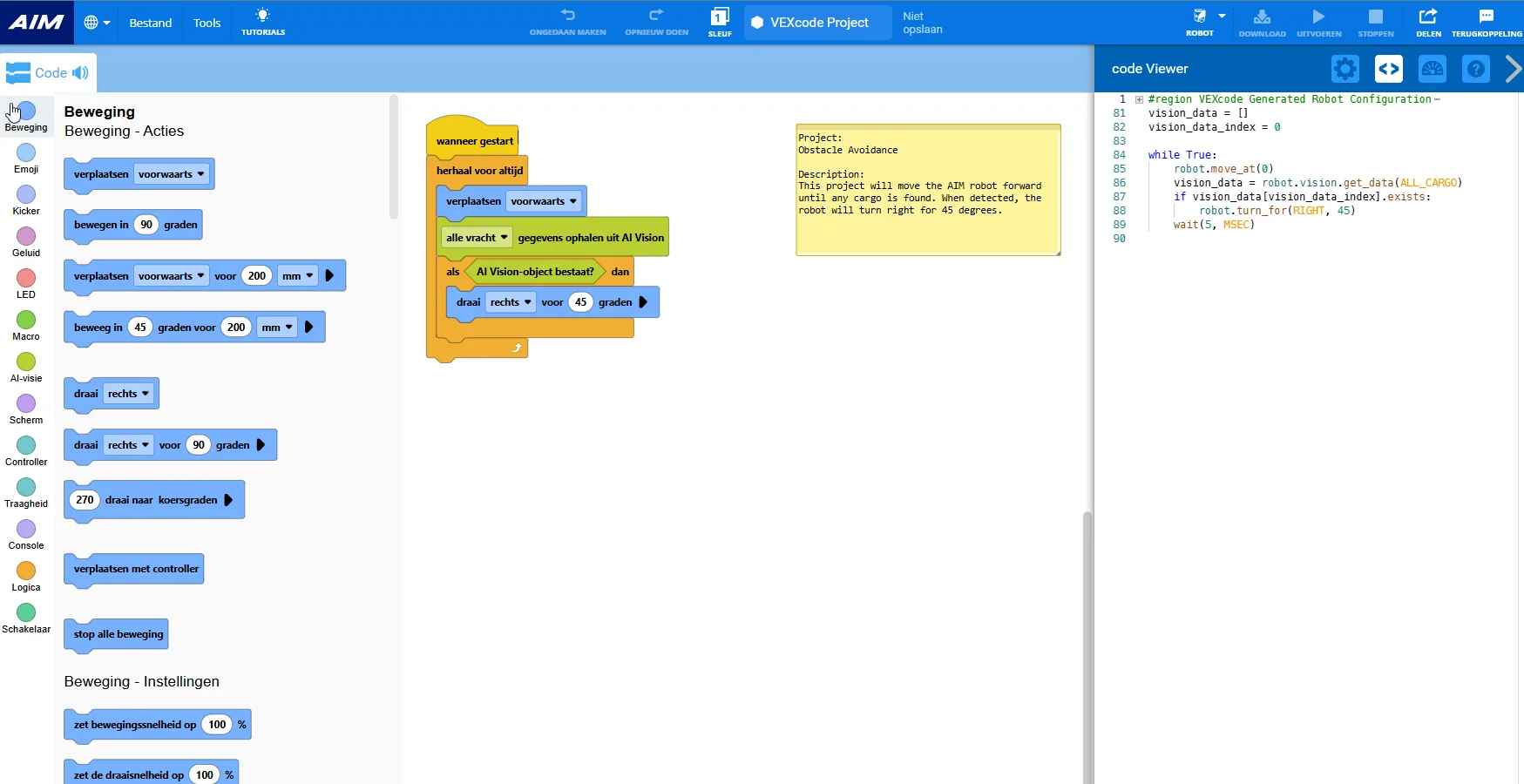The image size is (1524, 784).
Task: Select the AI-visie category
Action: [x=26, y=368]
